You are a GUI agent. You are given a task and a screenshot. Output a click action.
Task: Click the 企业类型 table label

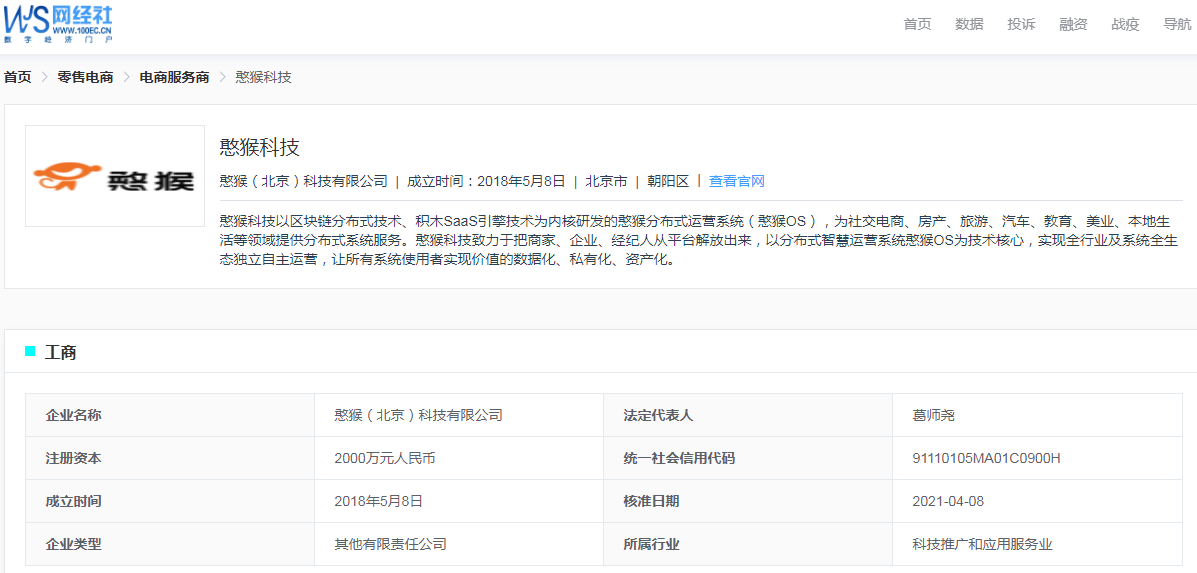[73, 544]
